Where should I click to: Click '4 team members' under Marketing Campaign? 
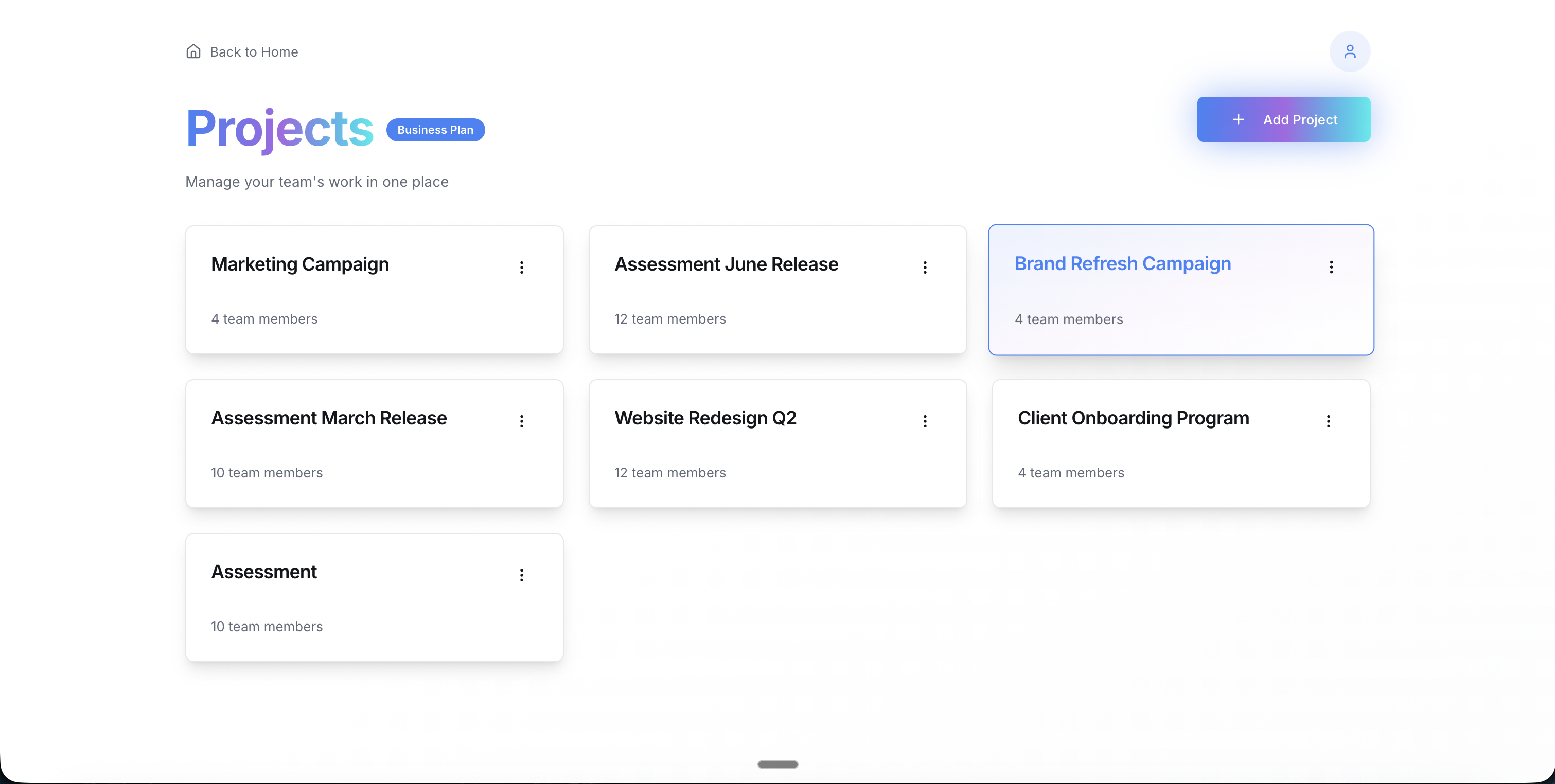tap(264, 318)
